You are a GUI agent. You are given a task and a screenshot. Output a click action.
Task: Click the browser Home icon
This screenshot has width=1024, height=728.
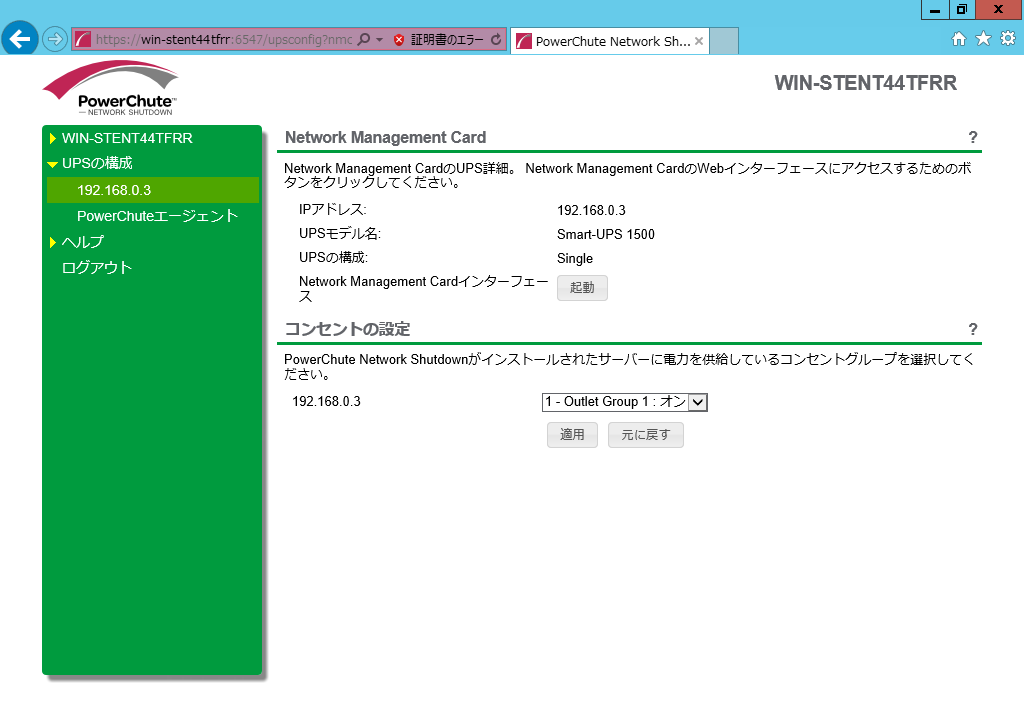click(x=958, y=38)
